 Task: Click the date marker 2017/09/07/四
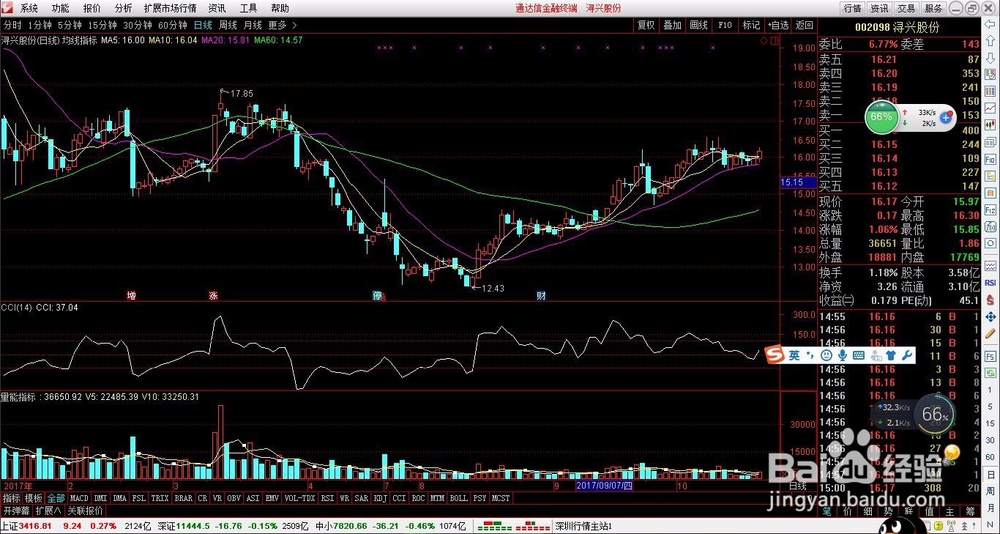point(603,486)
